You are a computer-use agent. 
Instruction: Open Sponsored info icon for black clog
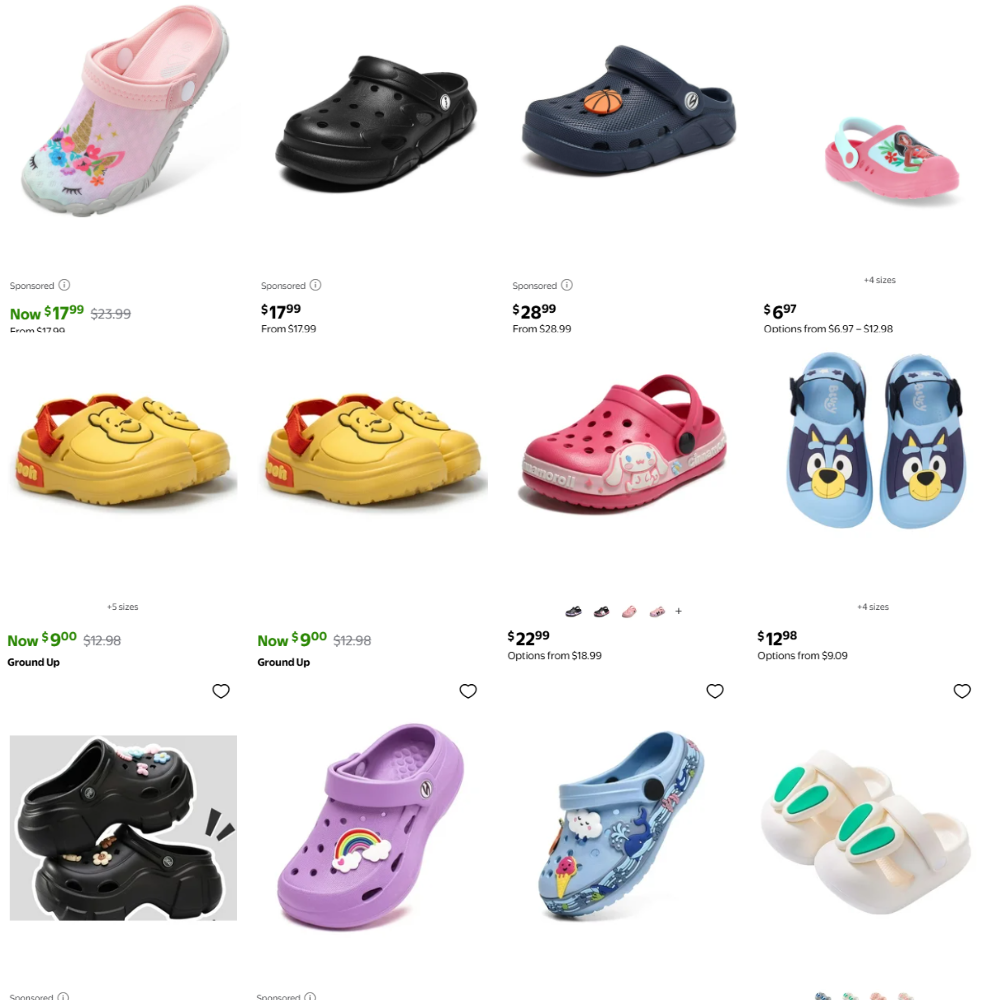(x=316, y=285)
